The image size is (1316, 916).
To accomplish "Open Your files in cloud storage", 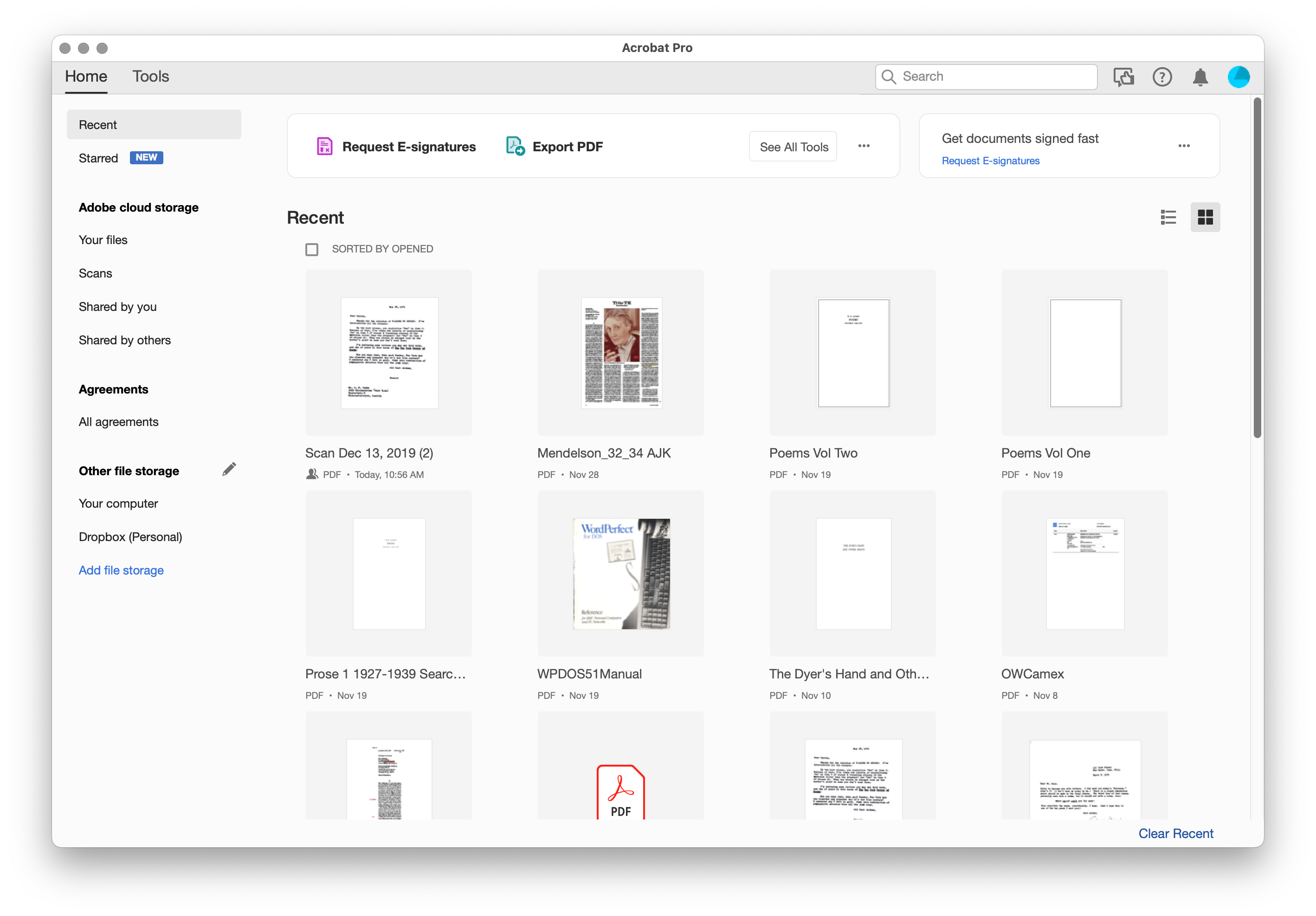I will [103, 240].
